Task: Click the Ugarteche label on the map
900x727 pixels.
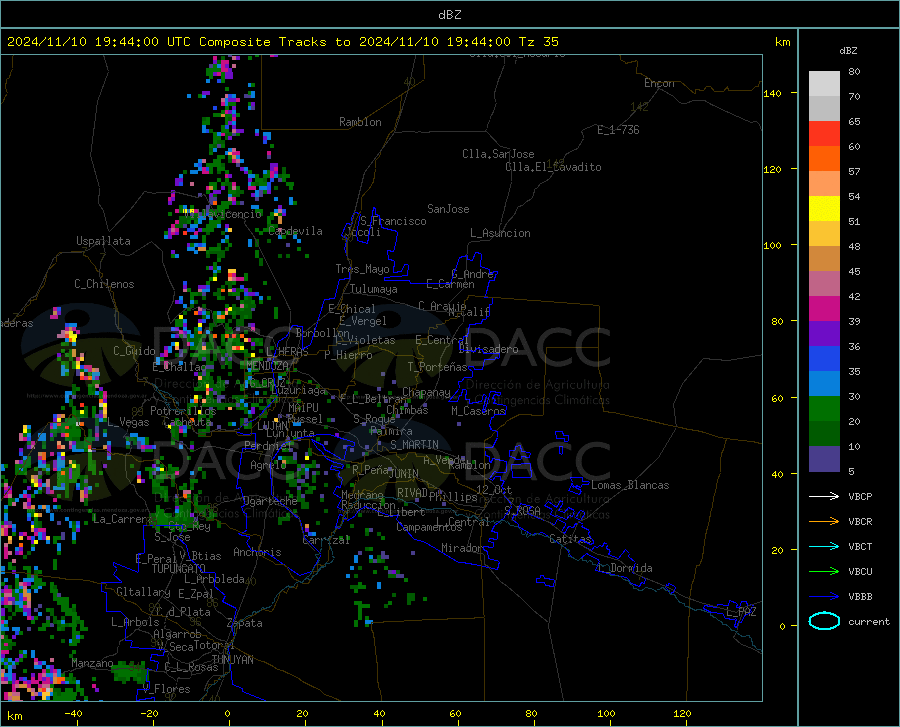Action: point(270,501)
